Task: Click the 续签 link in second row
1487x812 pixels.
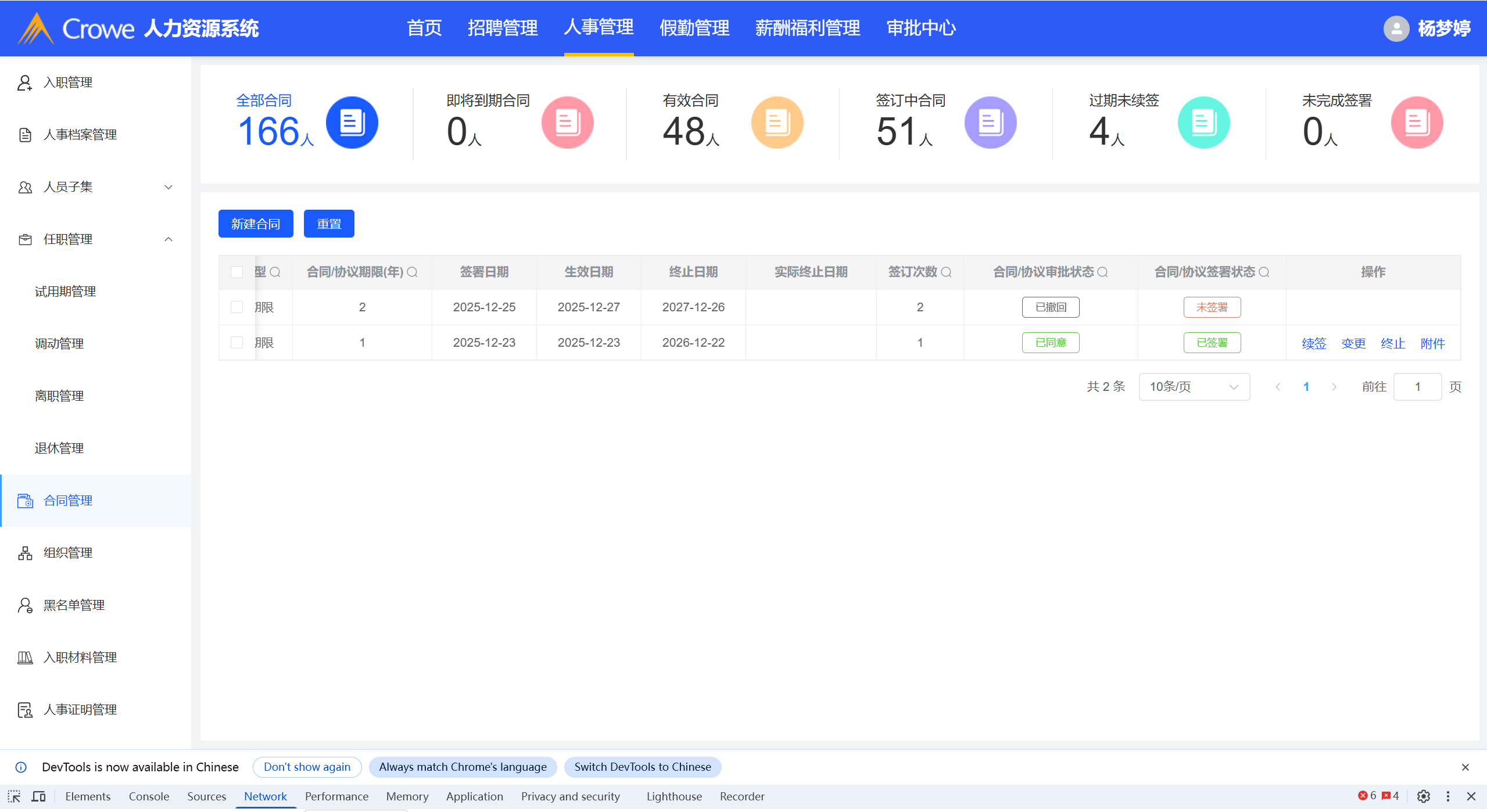Action: pos(1314,343)
